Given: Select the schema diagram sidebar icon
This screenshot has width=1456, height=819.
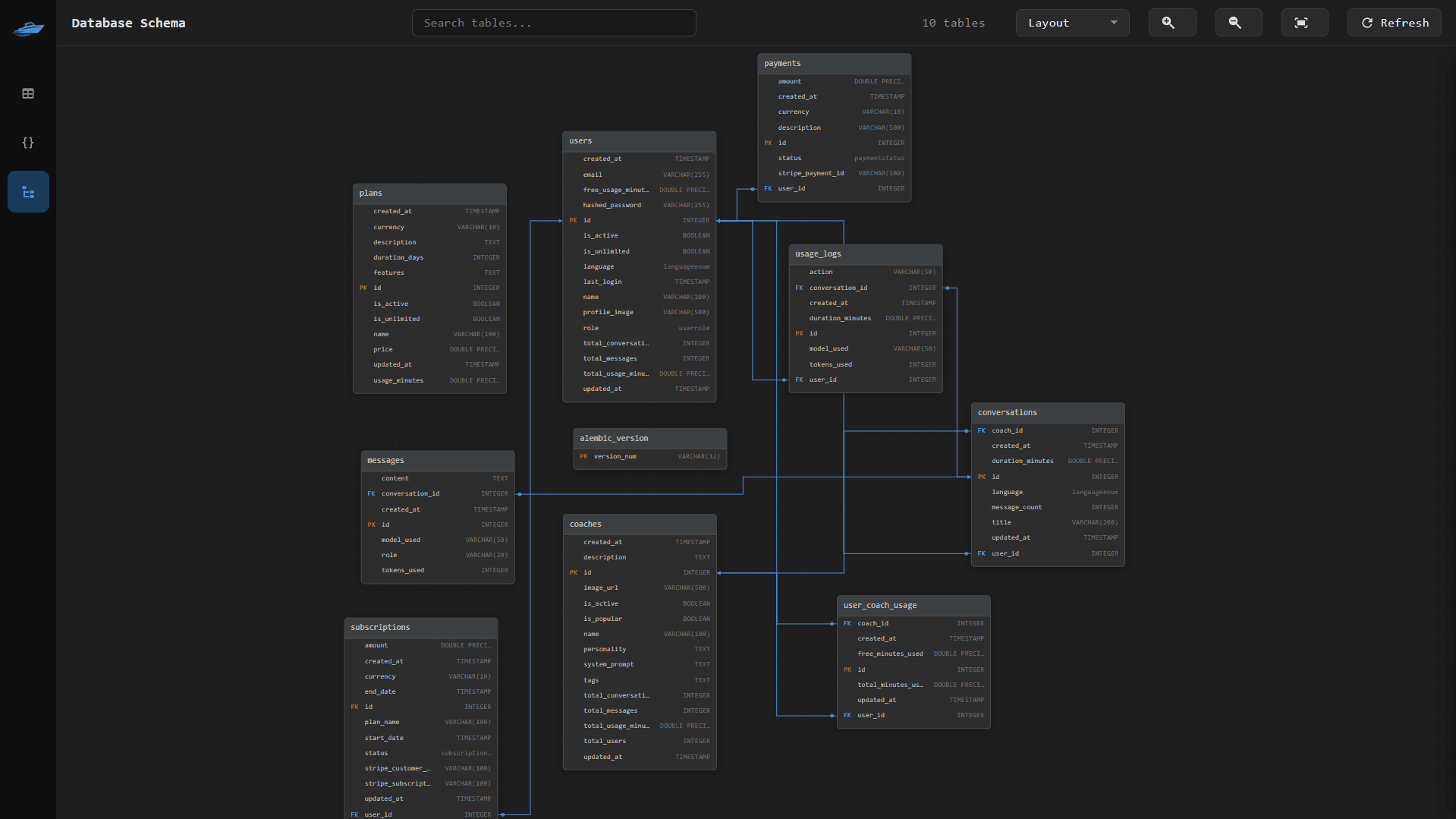Looking at the screenshot, I should [x=28, y=192].
